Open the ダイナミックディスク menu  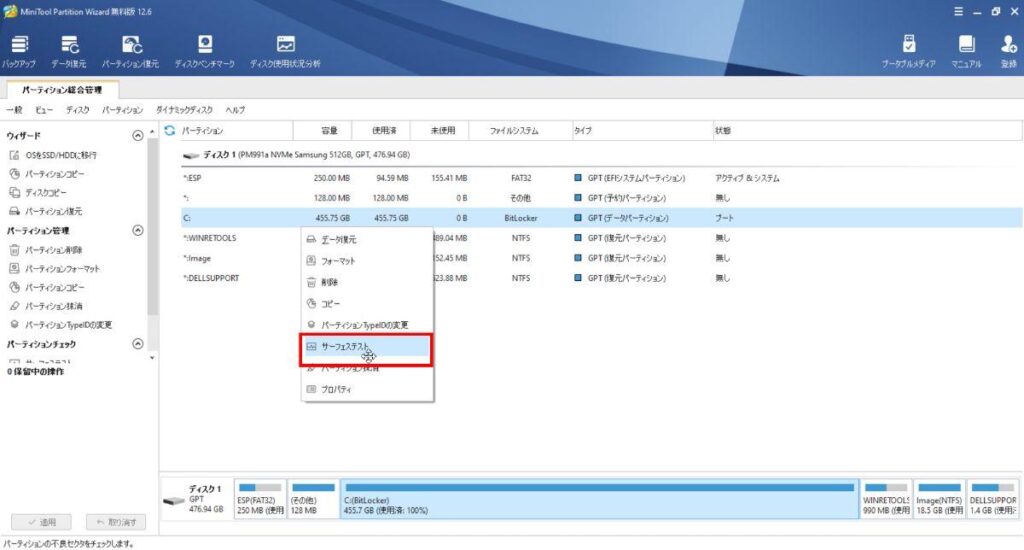pos(184,110)
